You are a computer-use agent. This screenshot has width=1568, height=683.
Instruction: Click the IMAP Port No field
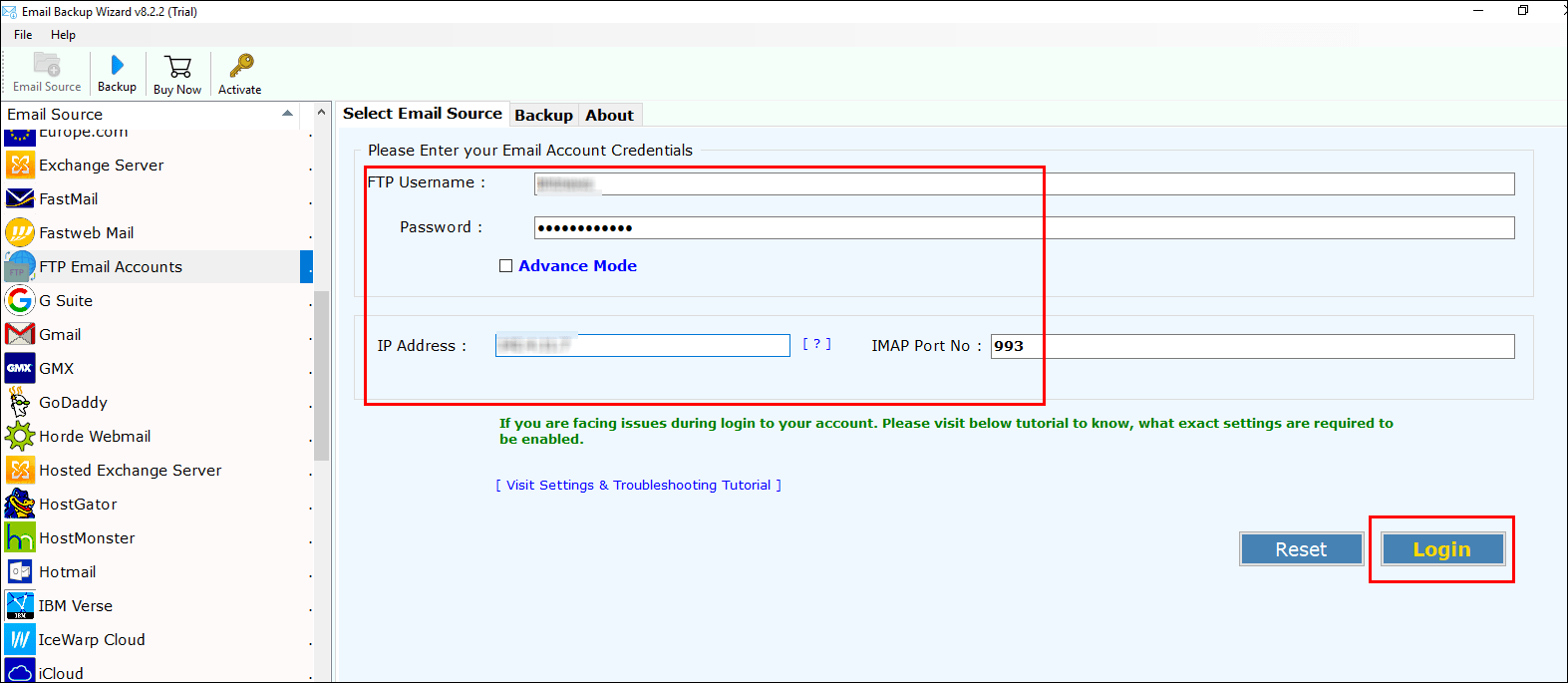(x=1252, y=346)
